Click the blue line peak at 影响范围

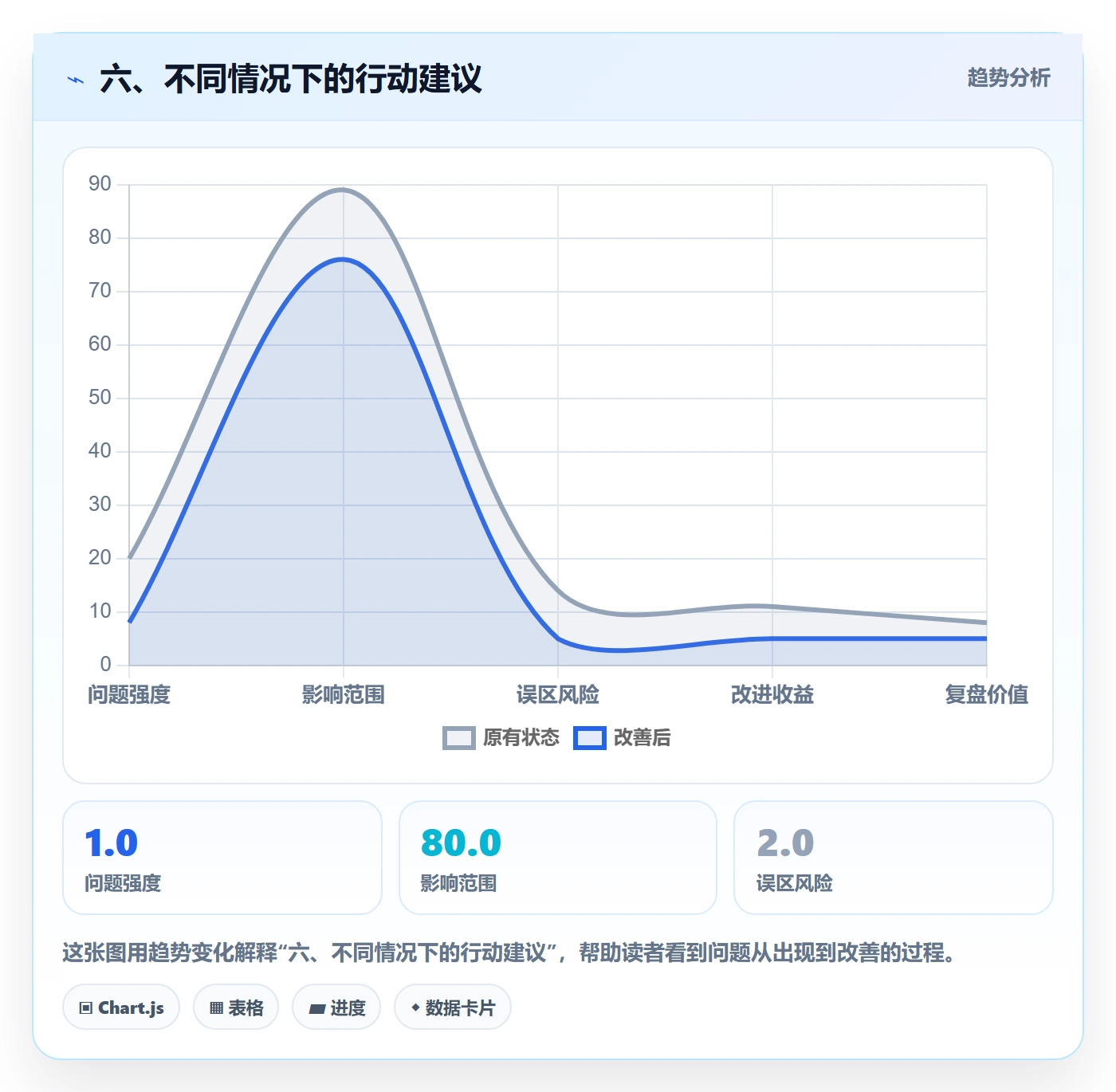pos(344,259)
